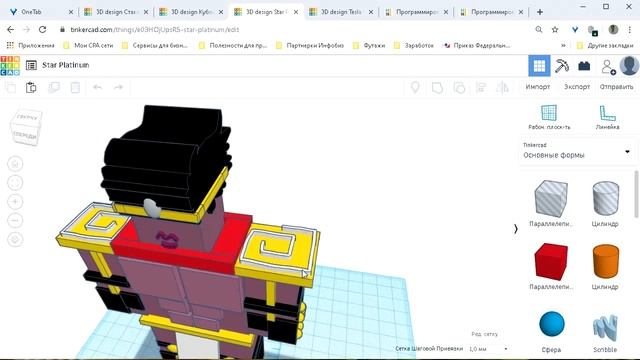Undo the last action arrow
The height and width of the screenshot is (360, 640).
pos(97,87)
